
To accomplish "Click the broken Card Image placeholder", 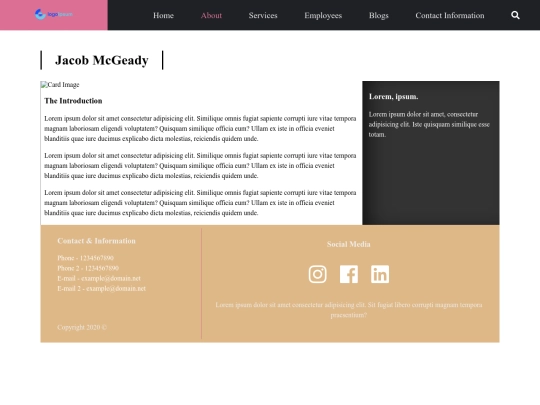I will tap(60, 85).
